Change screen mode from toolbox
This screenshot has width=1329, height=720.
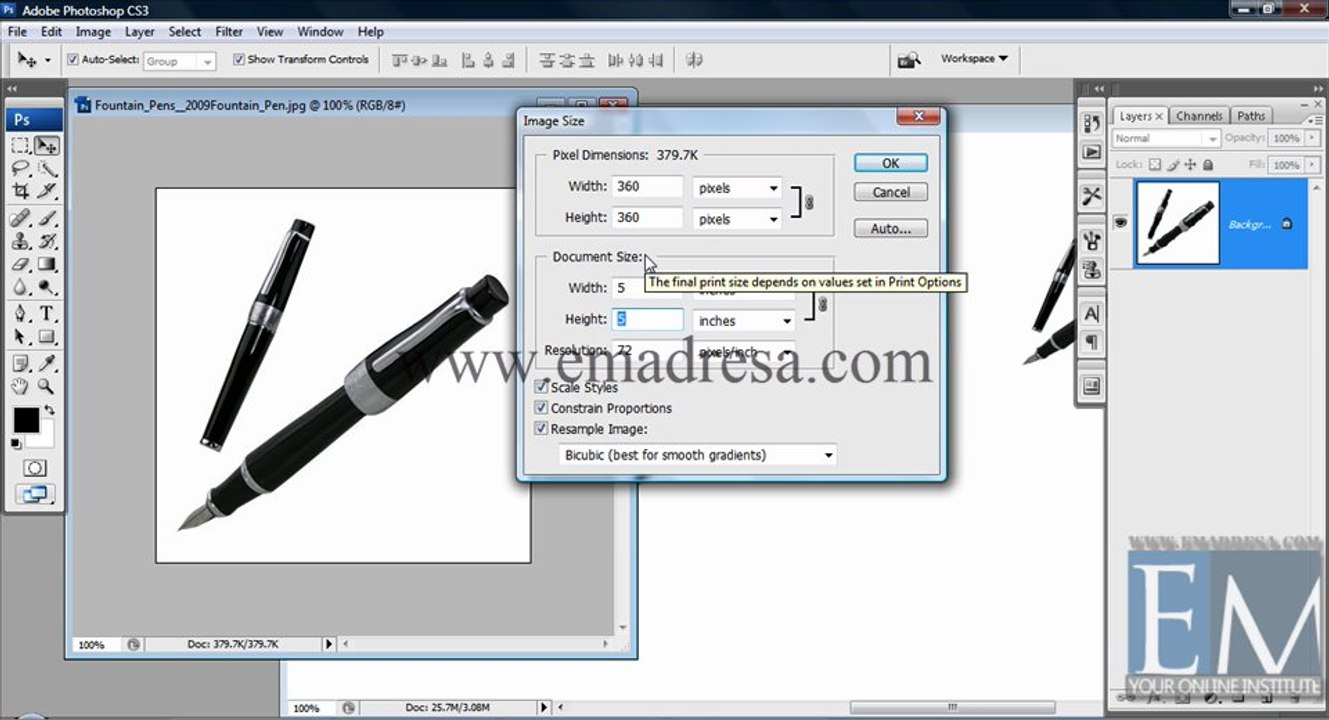coord(35,493)
